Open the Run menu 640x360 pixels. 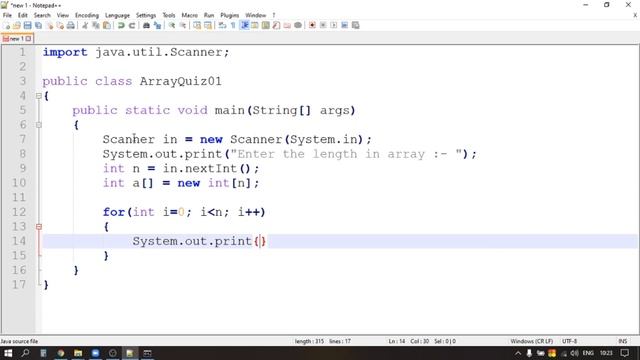click(209, 15)
